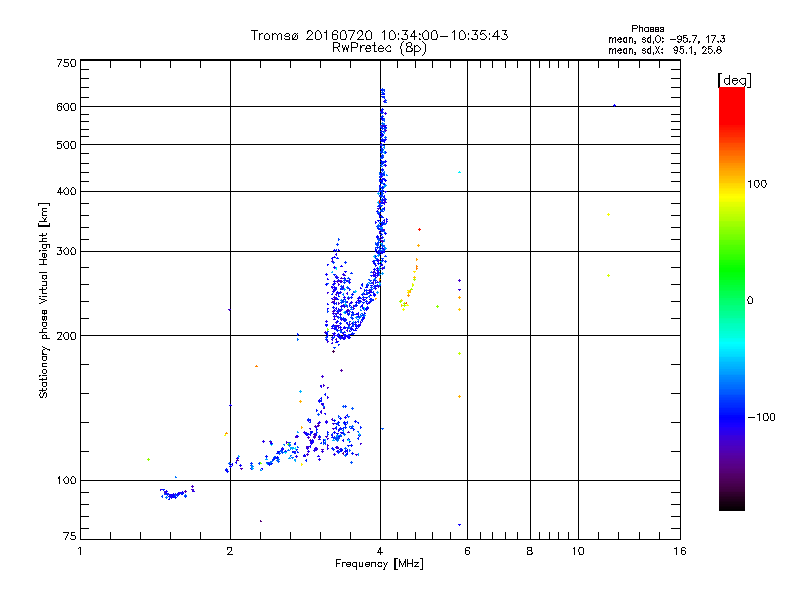This screenshot has height=600, width=800.
Task: Click the y-axis tick label '500'
Action: [66, 145]
